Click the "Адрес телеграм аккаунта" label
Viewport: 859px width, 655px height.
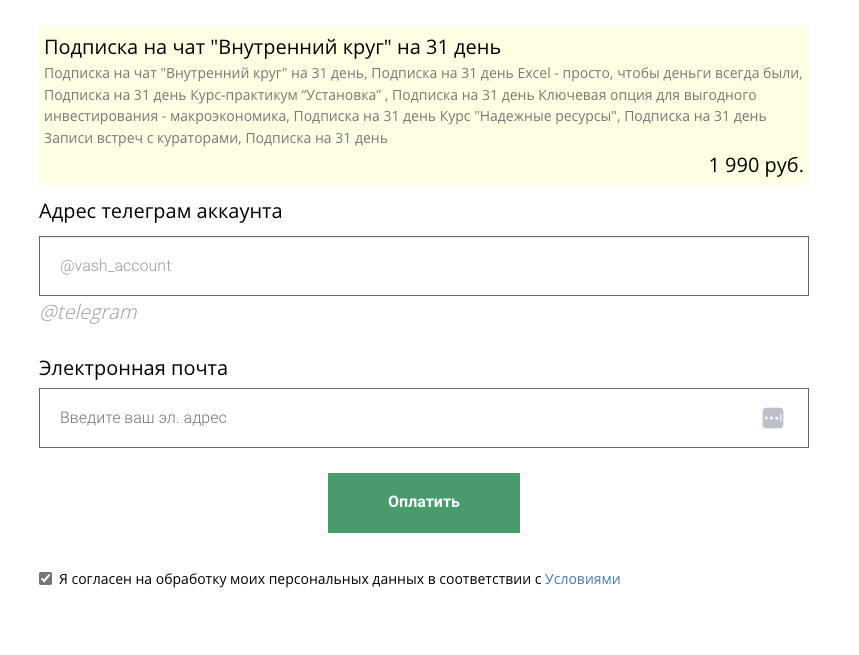[160, 211]
